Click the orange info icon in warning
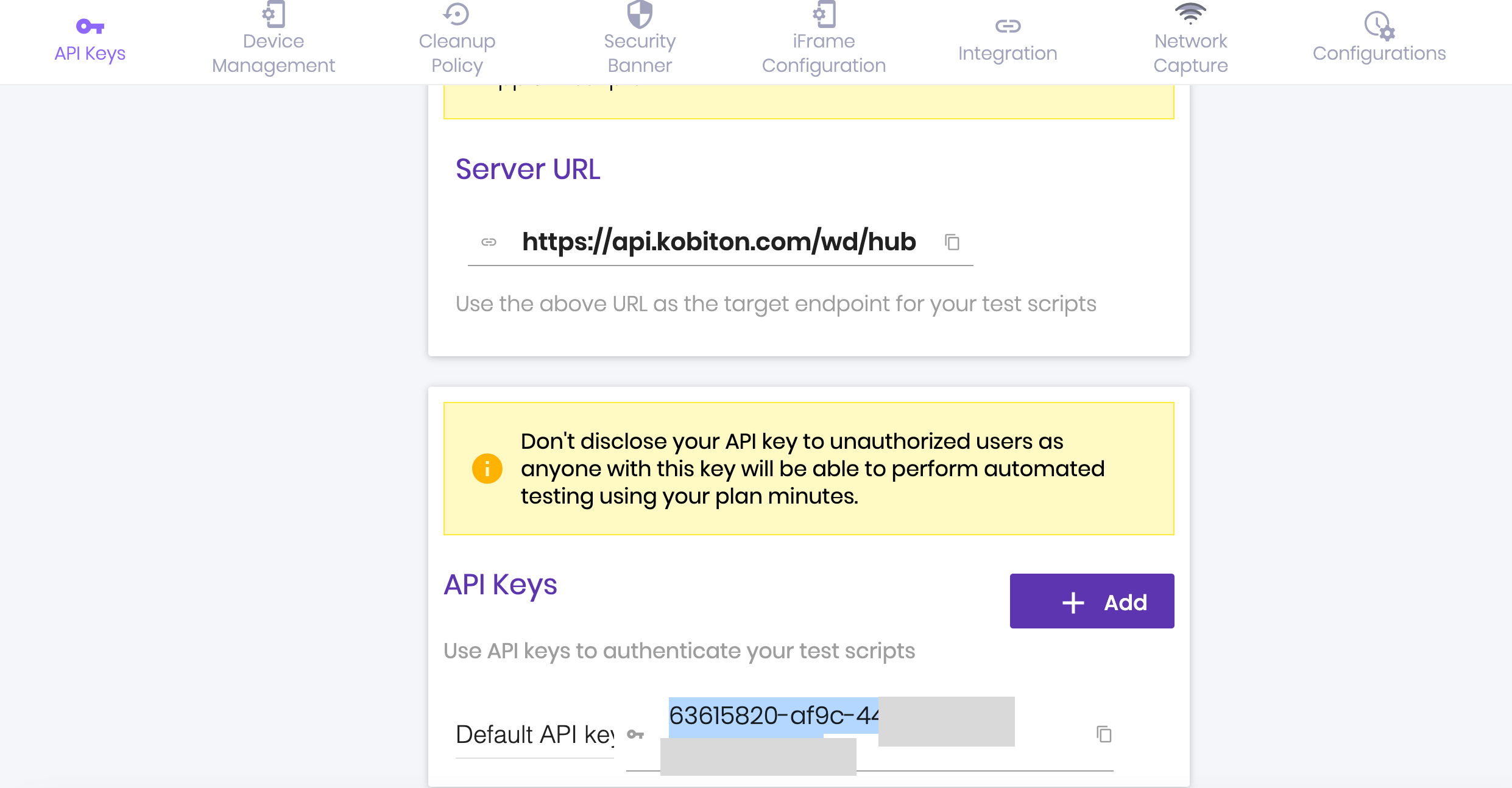The width and height of the screenshot is (1512, 788). 487,468
